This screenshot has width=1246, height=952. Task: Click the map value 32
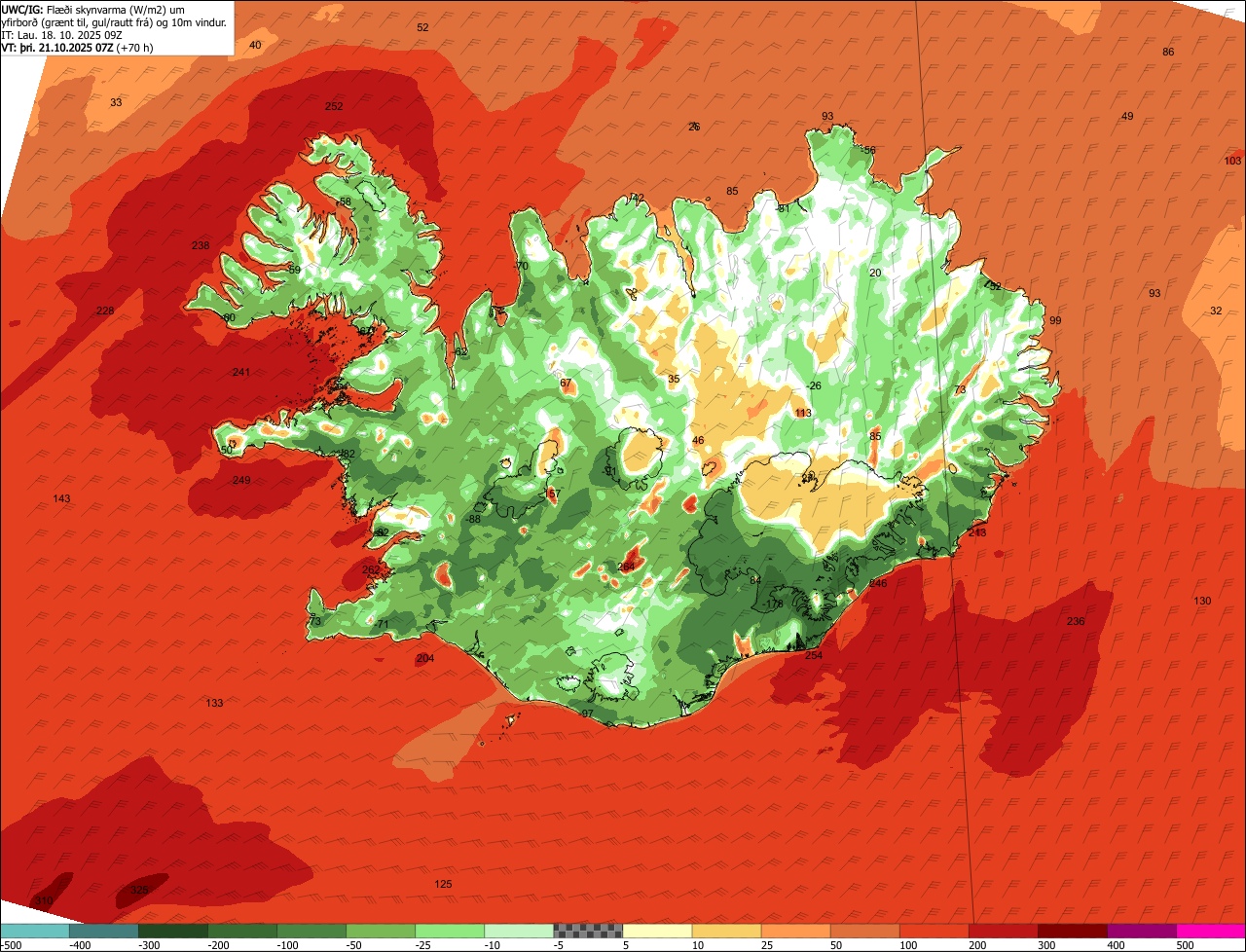pos(1216,311)
